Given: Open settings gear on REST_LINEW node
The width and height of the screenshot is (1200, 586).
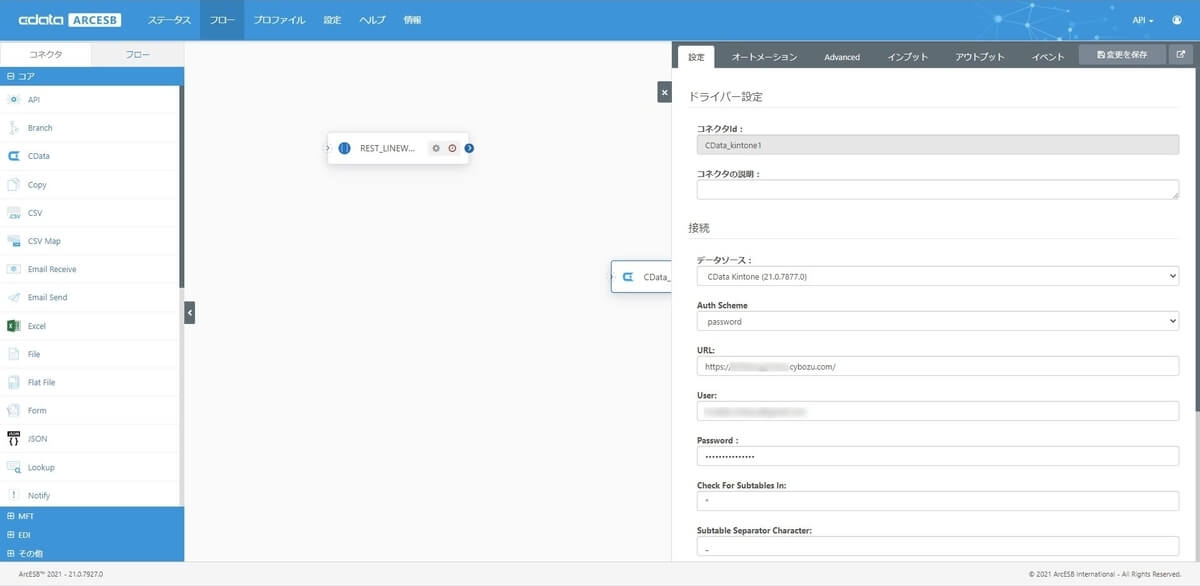Looking at the screenshot, I should pyautogui.click(x=435, y=148).
